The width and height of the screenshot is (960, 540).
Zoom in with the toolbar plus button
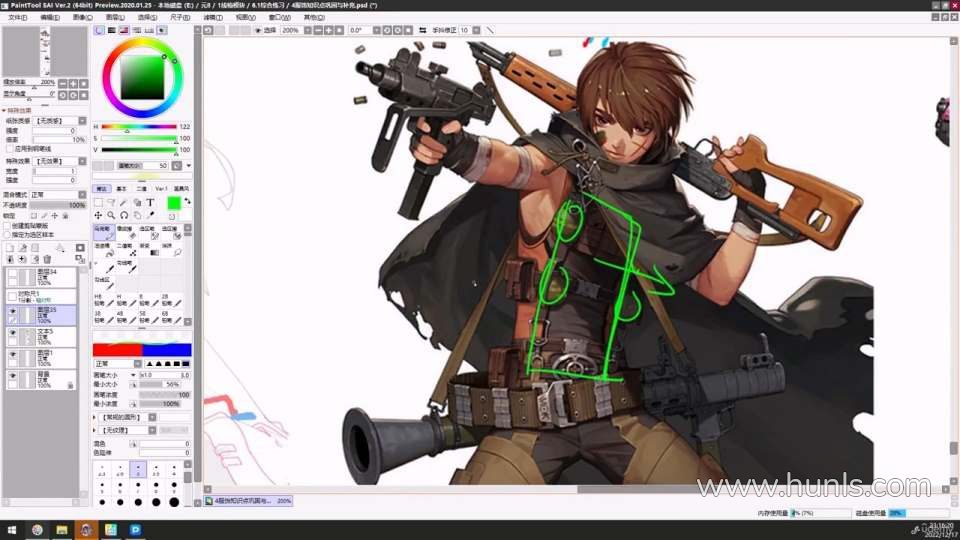coord(329,30)
